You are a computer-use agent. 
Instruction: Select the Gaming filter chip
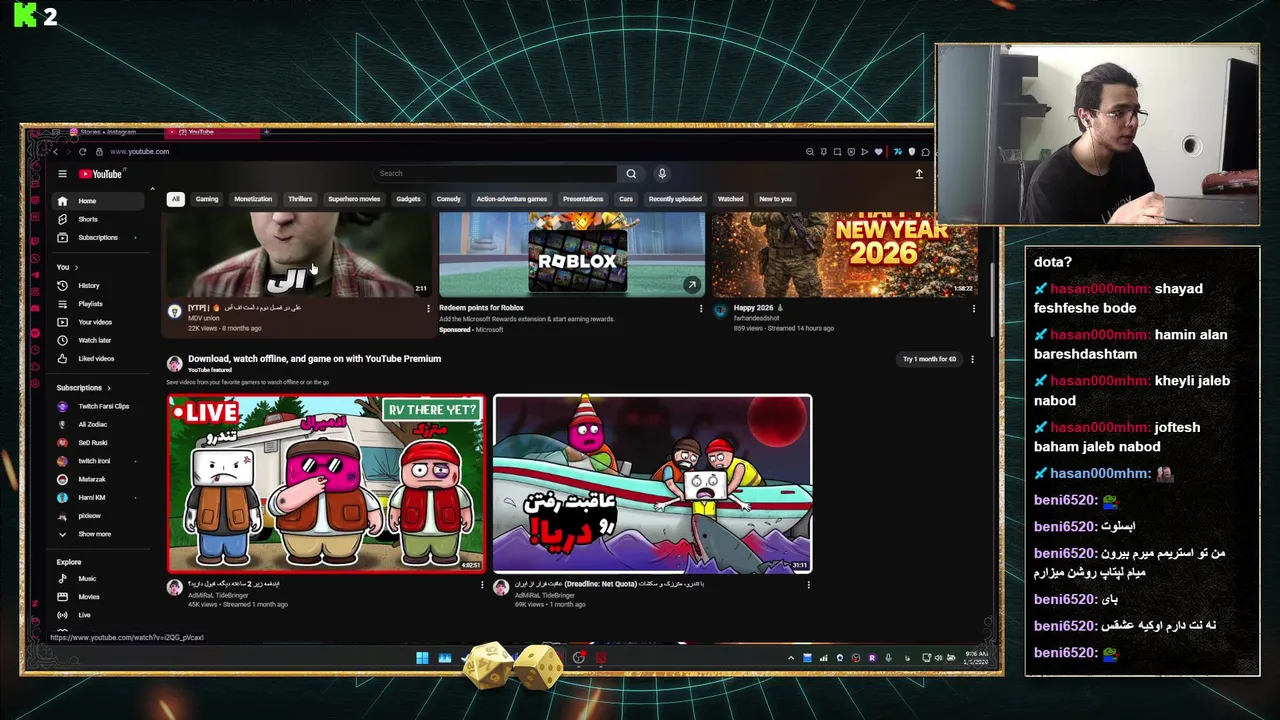pos(207,199)
